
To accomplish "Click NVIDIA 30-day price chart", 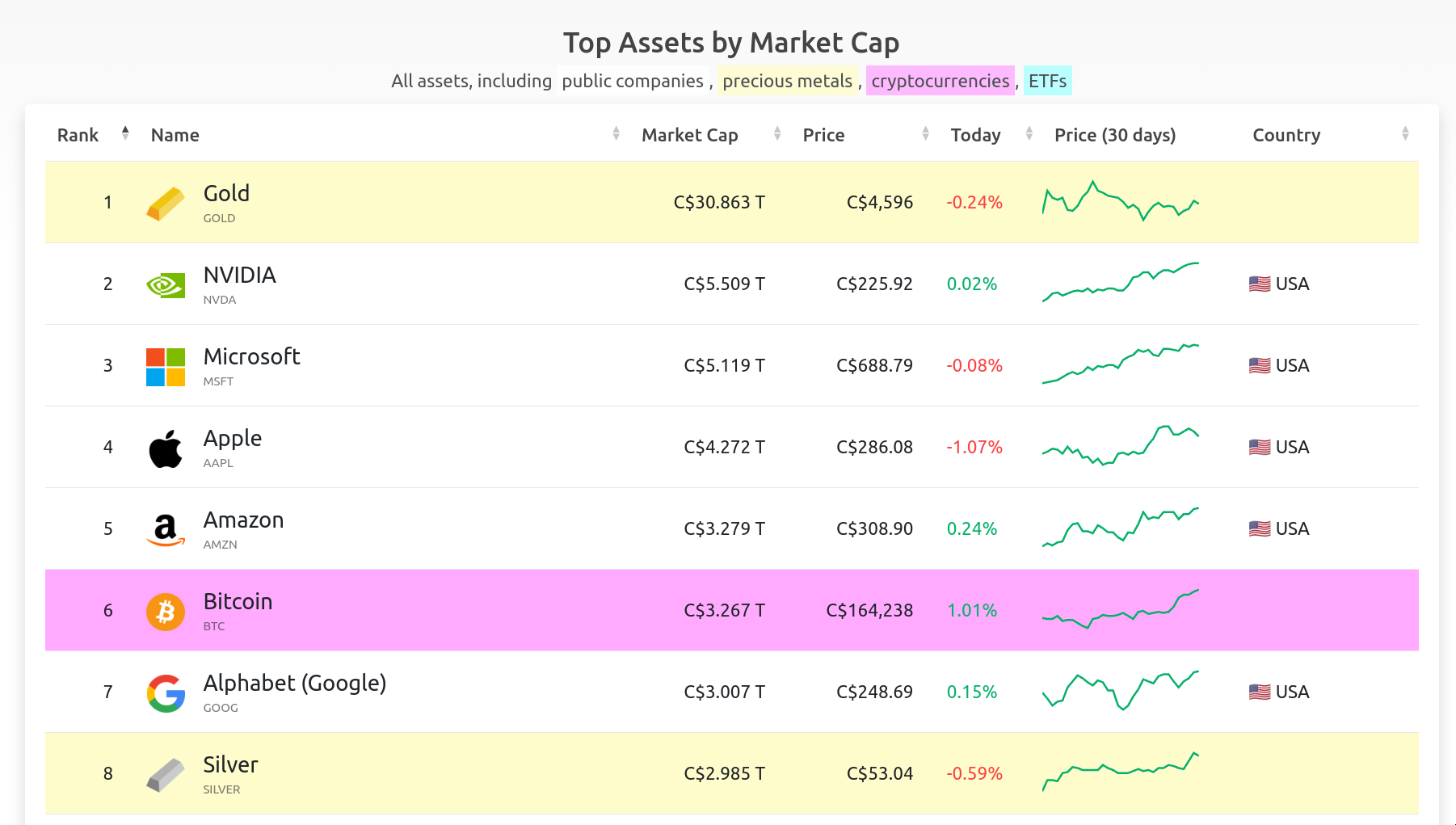I will [1121, 282].
